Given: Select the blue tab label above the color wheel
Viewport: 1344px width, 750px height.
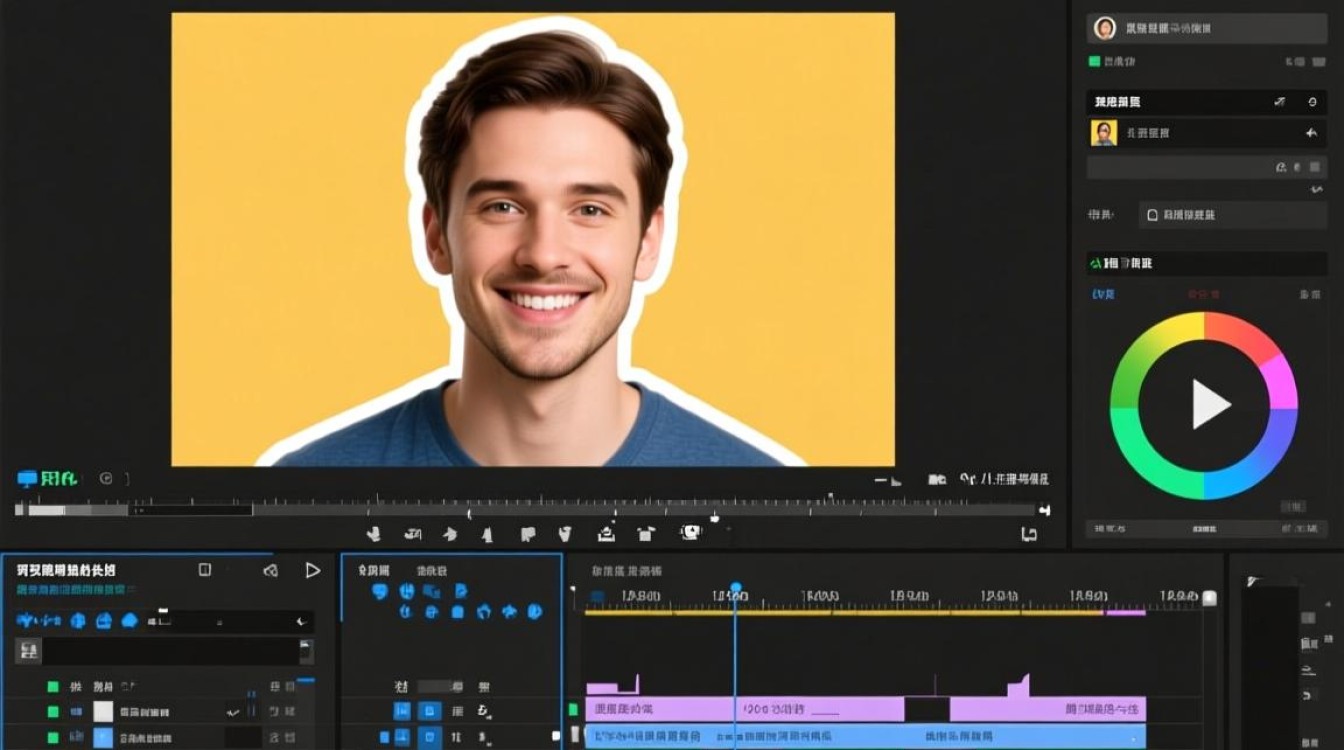Looking at the screenshot, I should 1103,294.
